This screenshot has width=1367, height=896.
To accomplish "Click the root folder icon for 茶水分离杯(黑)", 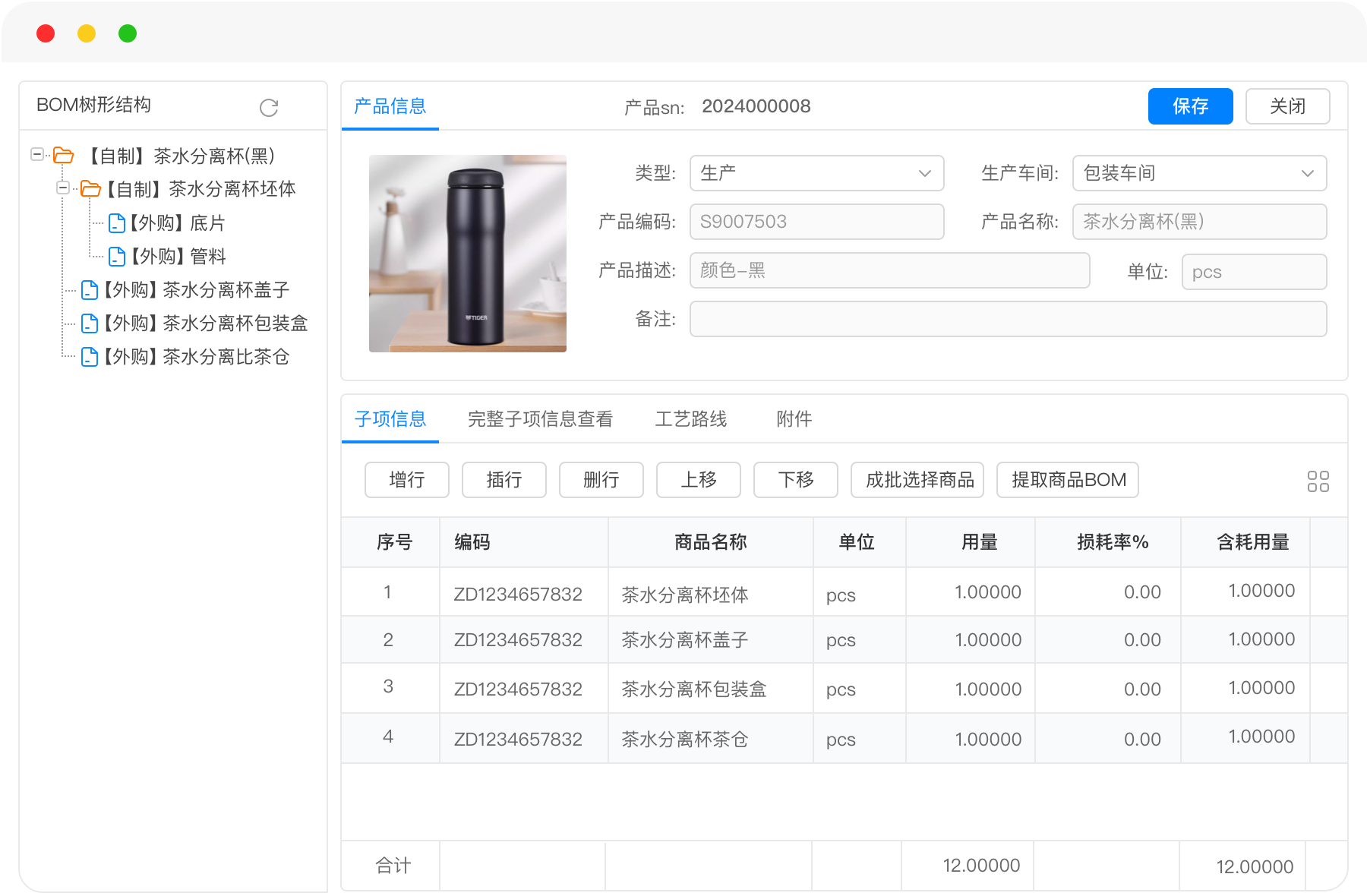I will pyautogui.click(x=64, y=156).
